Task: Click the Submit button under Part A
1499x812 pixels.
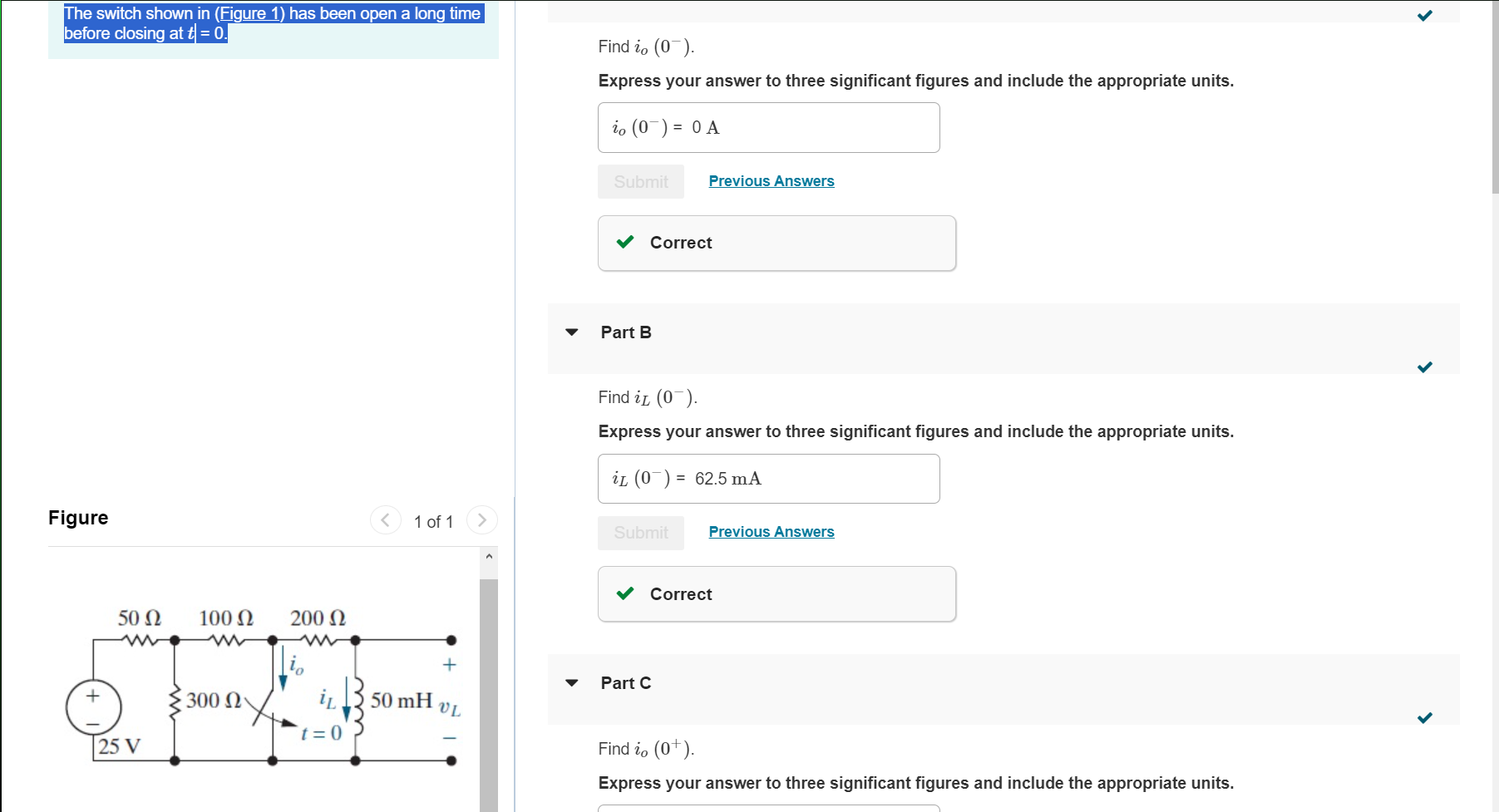Action: (640, 181)
